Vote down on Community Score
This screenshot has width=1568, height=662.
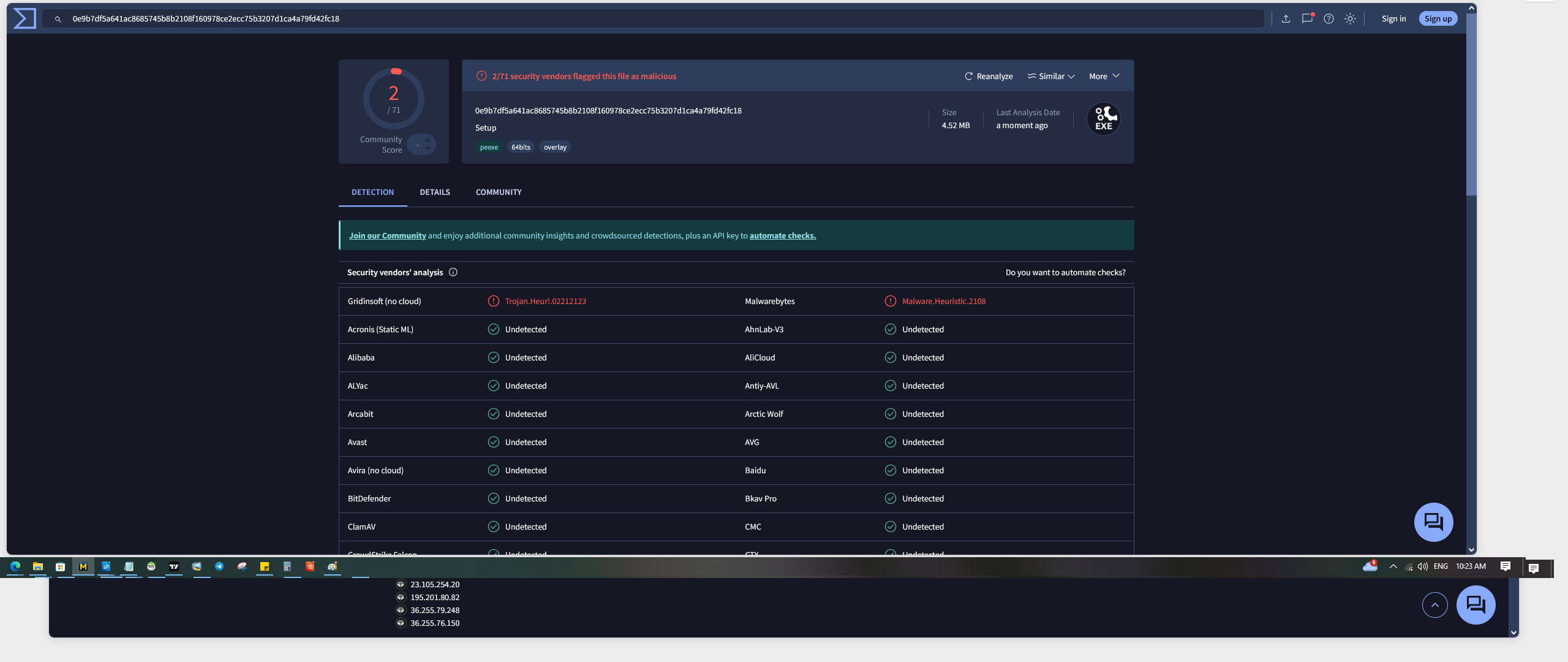(428, 149)
